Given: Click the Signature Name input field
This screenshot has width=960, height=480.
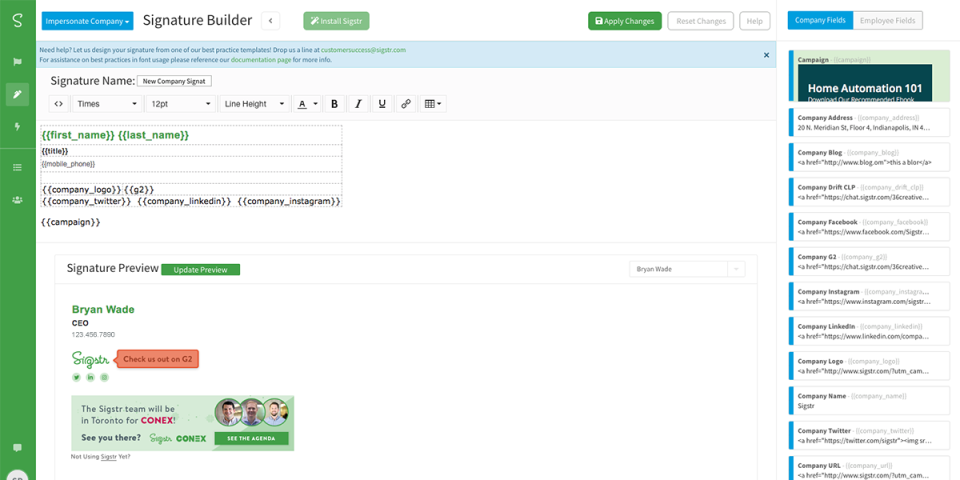Looking at the screenshot, I should (174, 81).
